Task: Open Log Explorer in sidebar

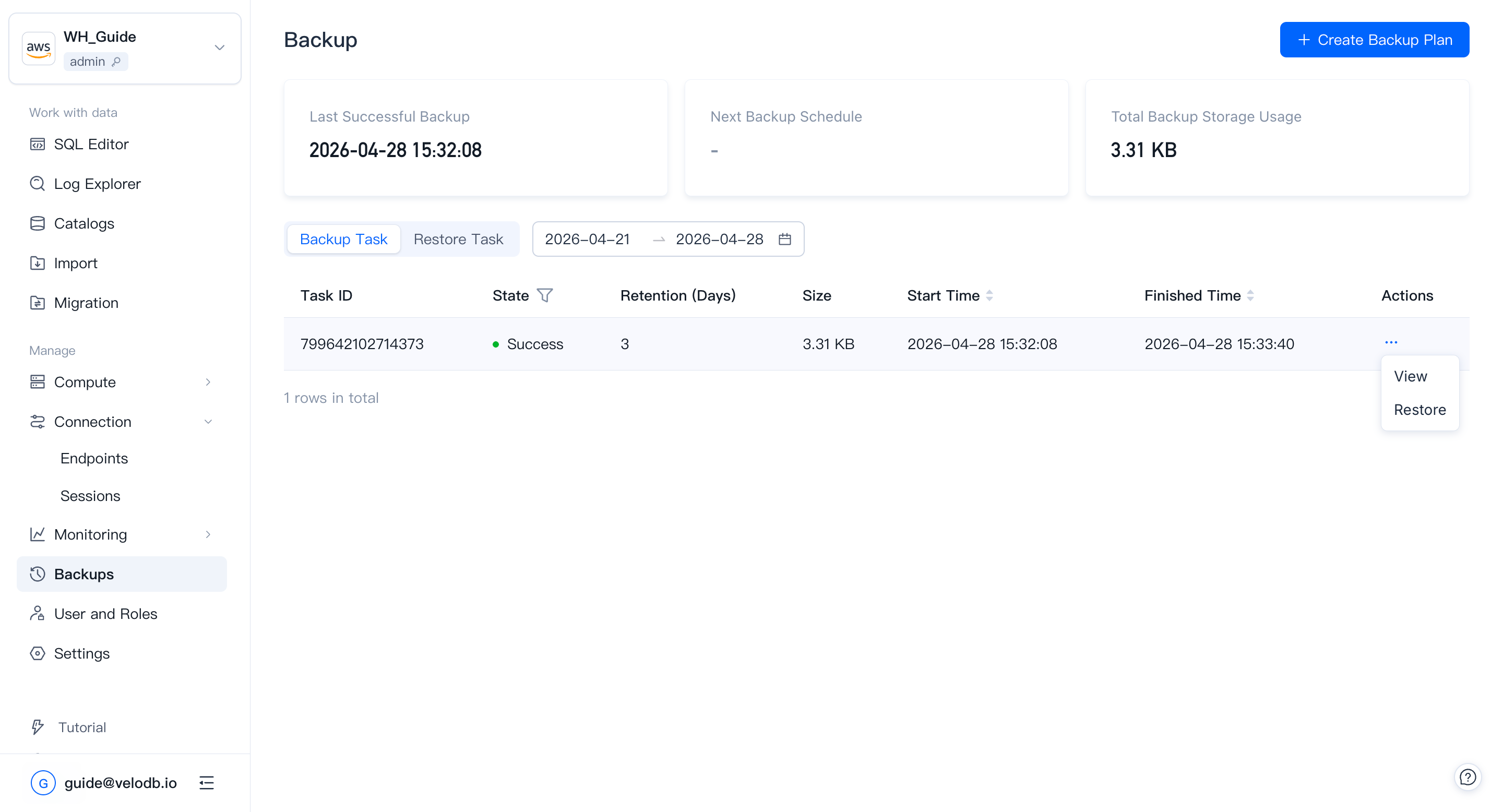Action: pyautogui.click(x=97, y=184)
